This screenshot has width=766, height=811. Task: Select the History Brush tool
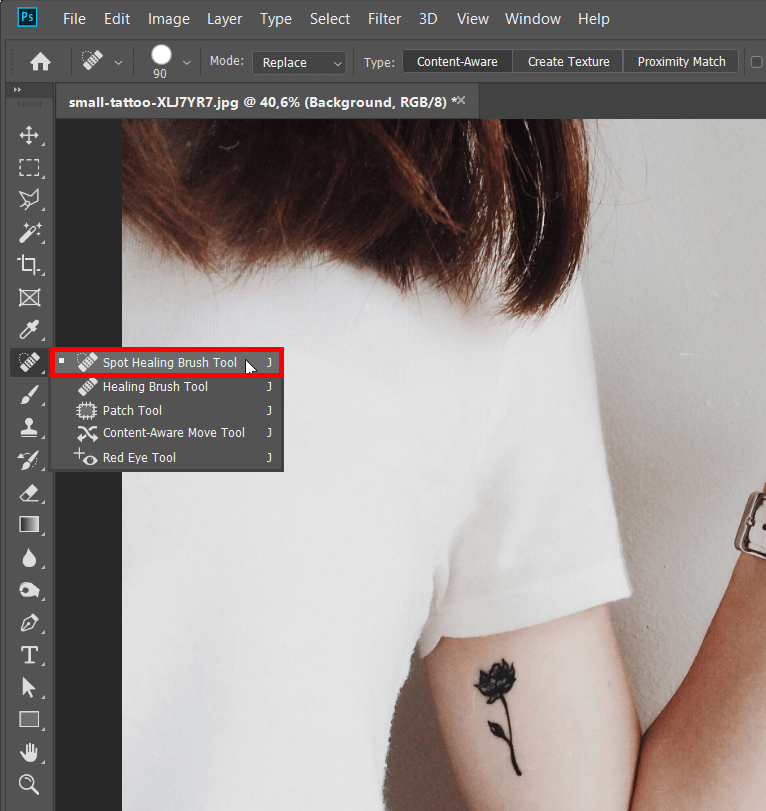[x=29, y=460]
